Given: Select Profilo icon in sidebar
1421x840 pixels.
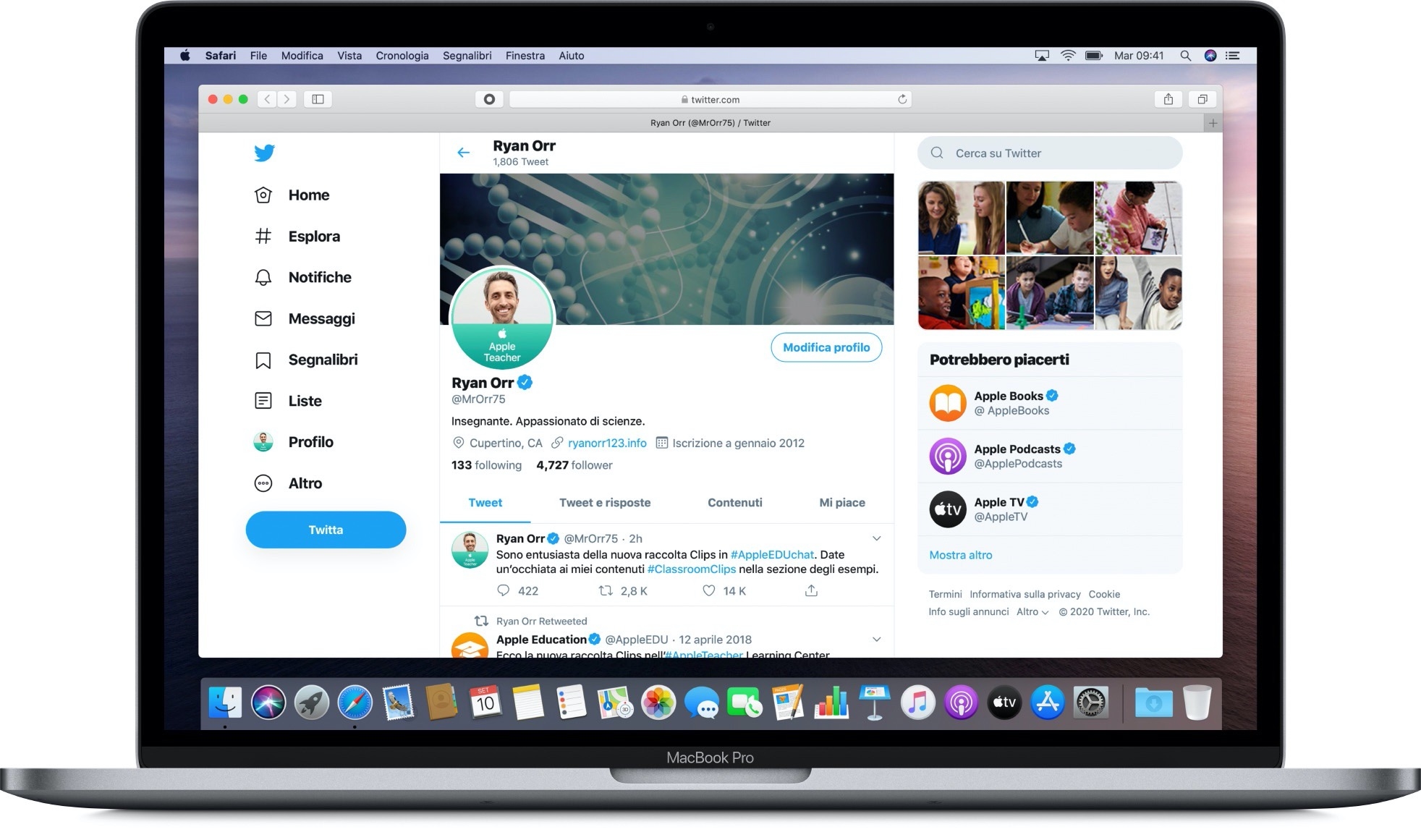Looking at the screenshot, I should (263, 441).
